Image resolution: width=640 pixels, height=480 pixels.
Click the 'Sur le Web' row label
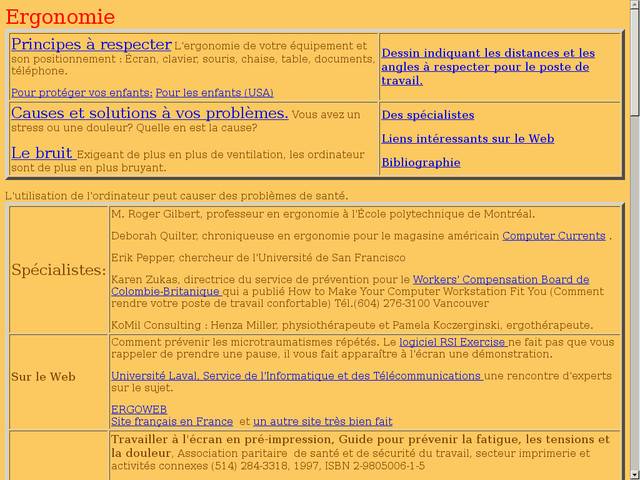click(43, 377)
